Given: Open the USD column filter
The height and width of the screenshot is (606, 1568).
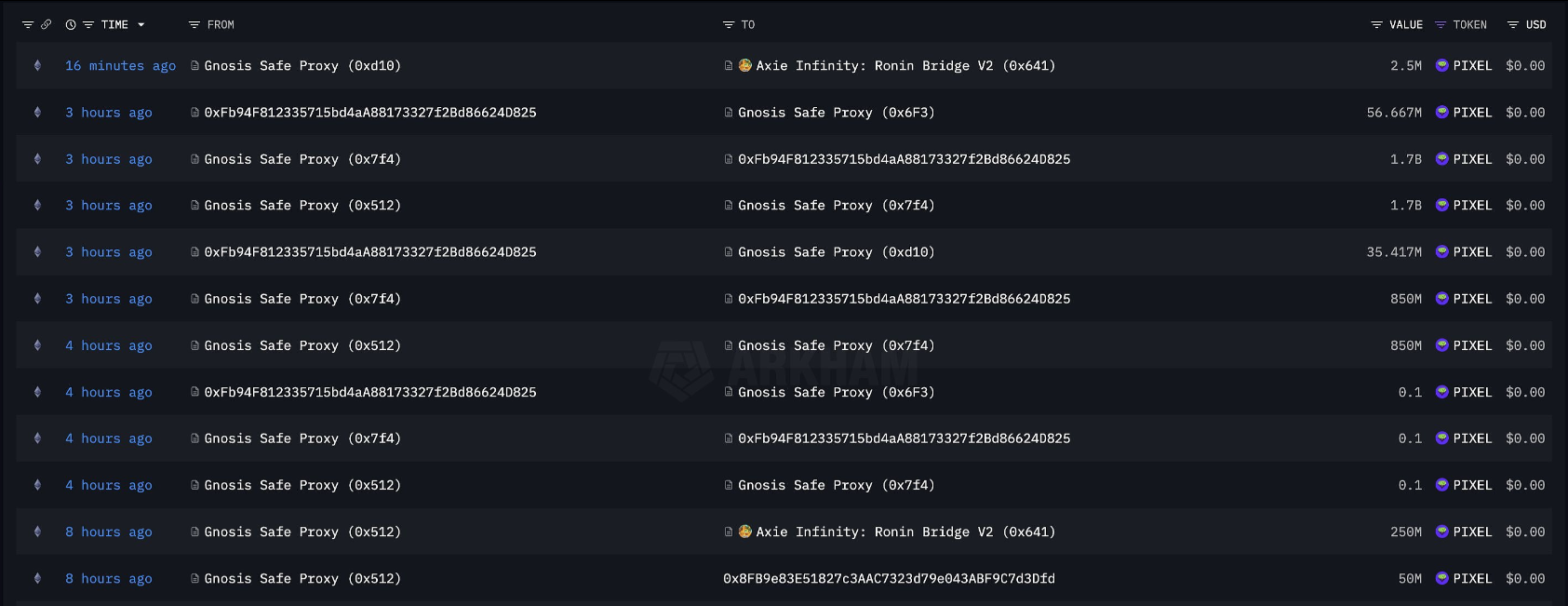Looking at the screenshot, I should tap(1513, 25).
